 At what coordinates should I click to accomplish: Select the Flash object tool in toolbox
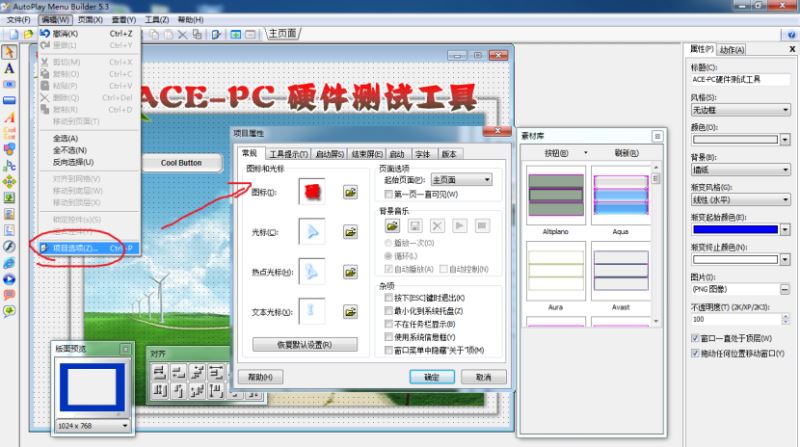(x=9, y=246)
